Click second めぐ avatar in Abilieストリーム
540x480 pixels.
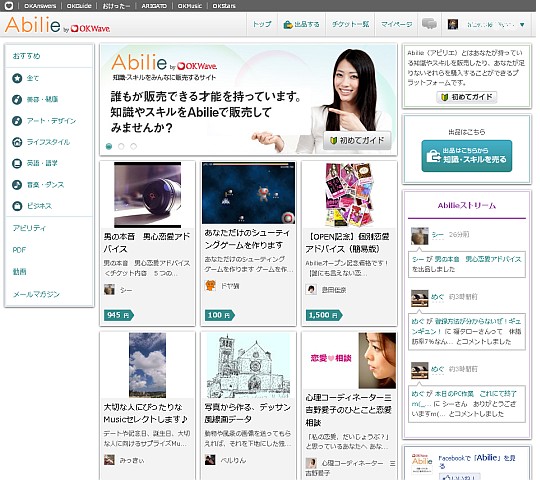419,371
